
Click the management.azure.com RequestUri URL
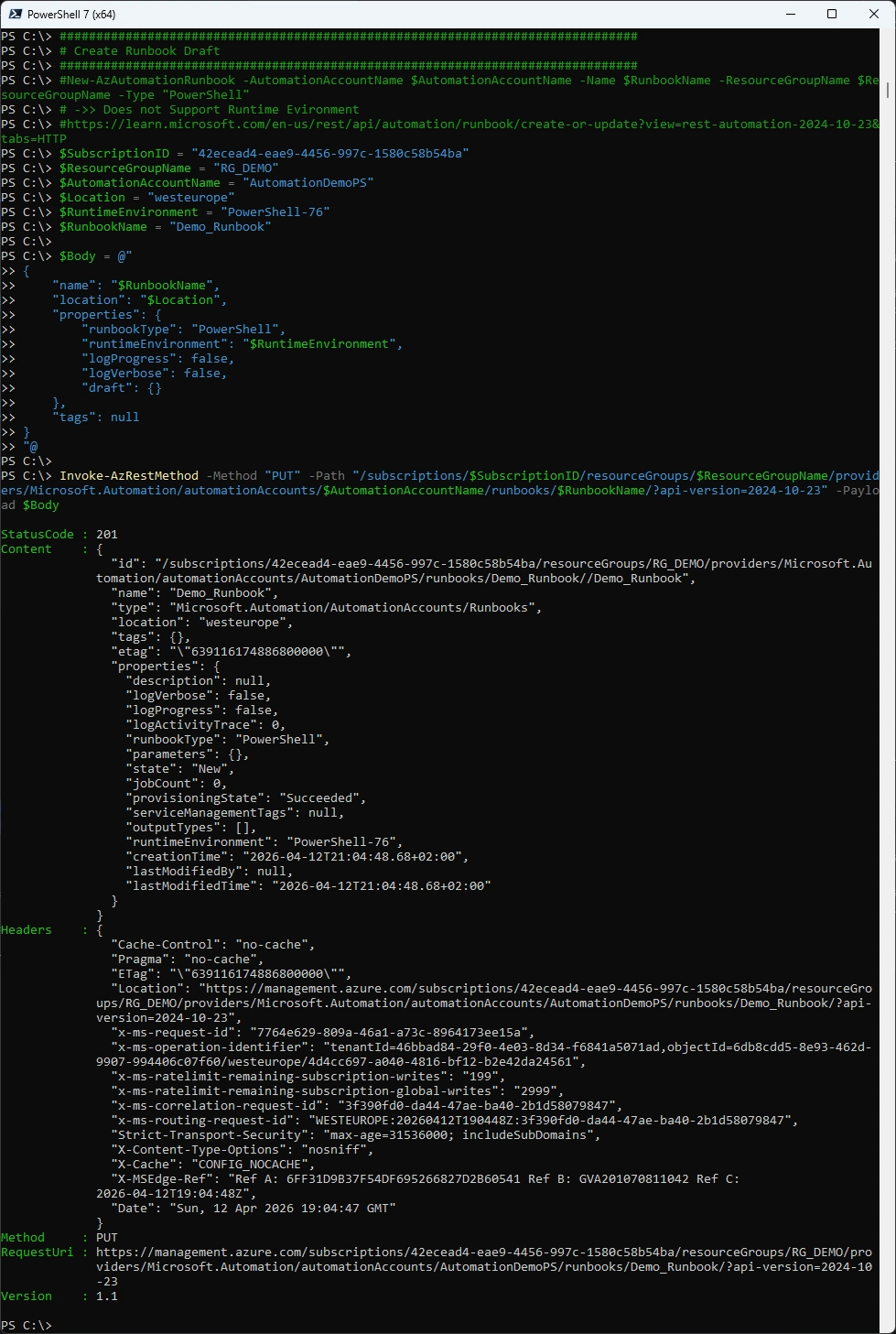click(x=483, y=1253)
